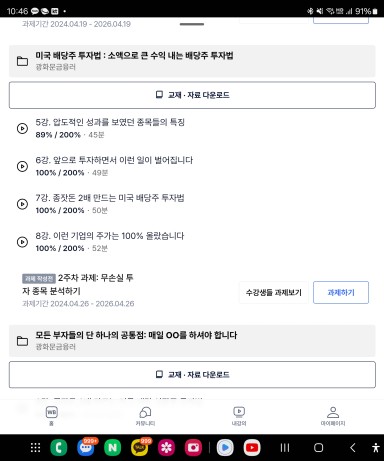
Task: Download materials for 미국 배당주 course
Action: (x=192, y=95)
